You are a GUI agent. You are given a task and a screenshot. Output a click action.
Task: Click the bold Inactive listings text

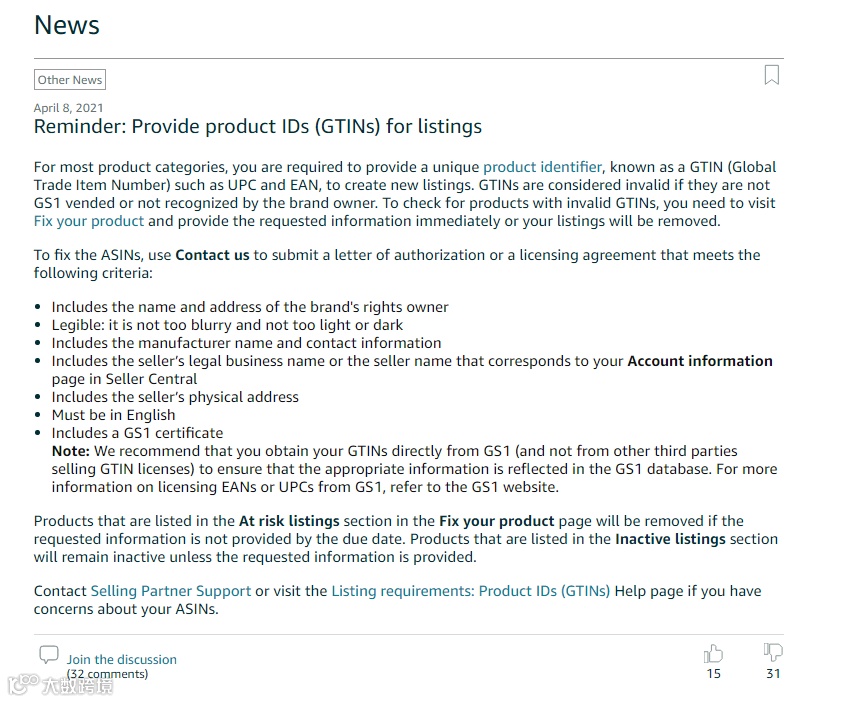tap(670, 539)
